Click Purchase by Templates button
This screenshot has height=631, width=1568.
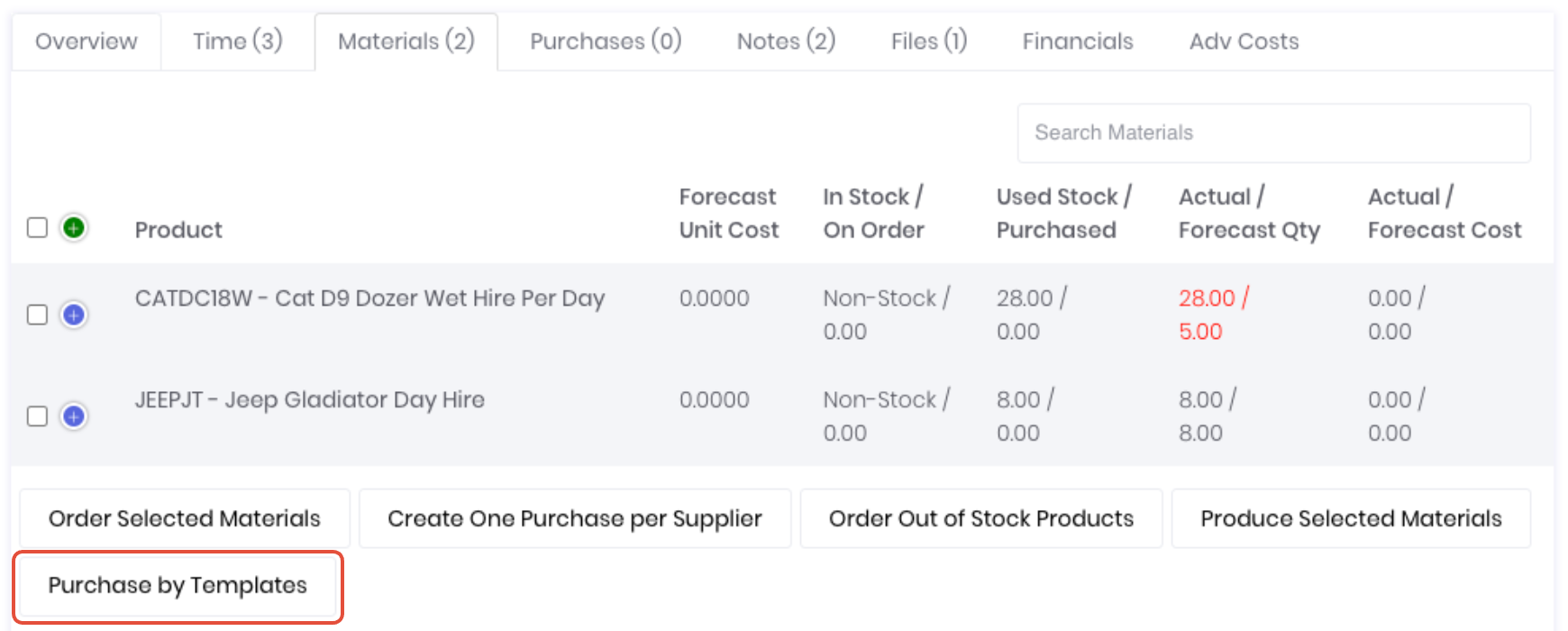pyautogui.click(x=178, y=586)
